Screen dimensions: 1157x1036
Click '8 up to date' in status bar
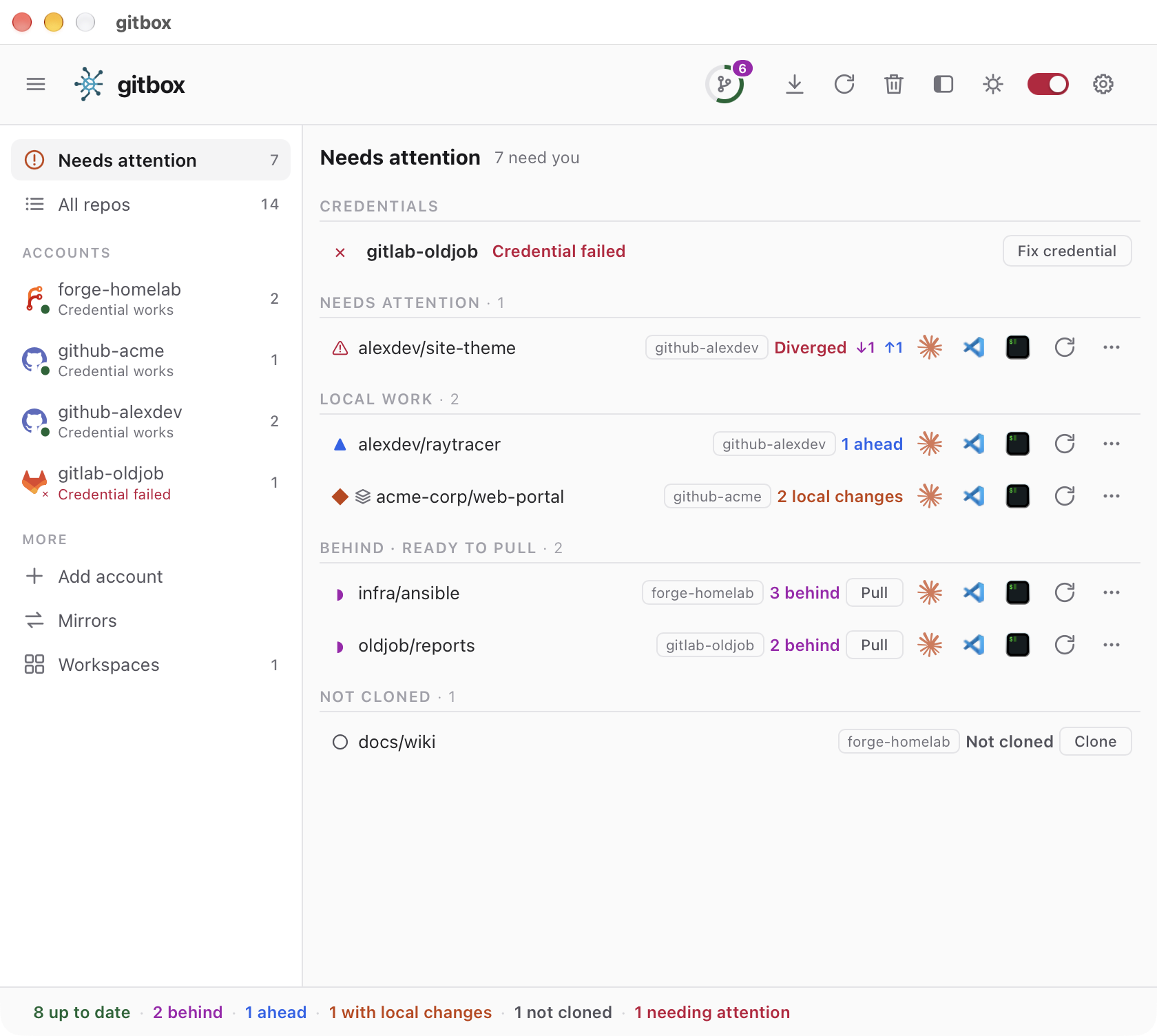click(82, 1012)
